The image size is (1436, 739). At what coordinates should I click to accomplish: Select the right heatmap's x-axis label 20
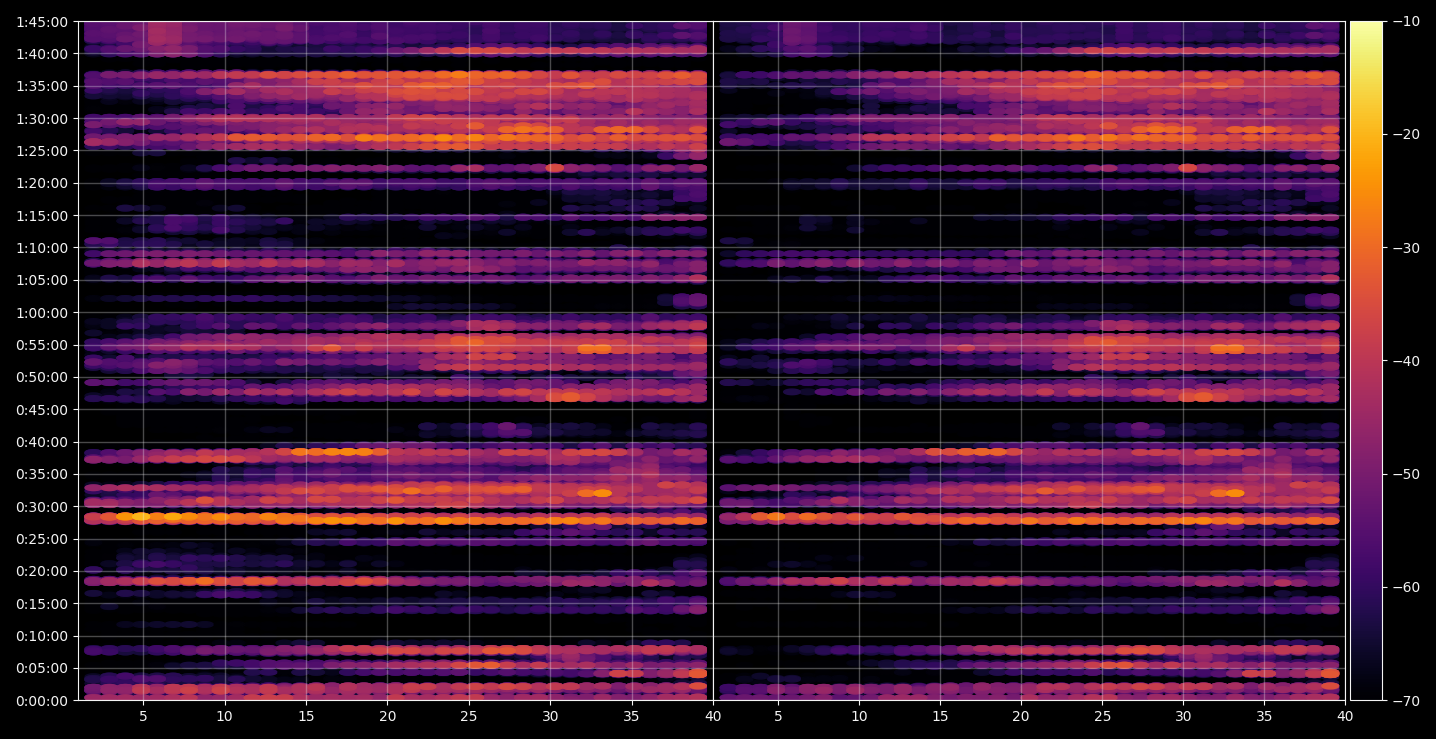click(1021, 717)
